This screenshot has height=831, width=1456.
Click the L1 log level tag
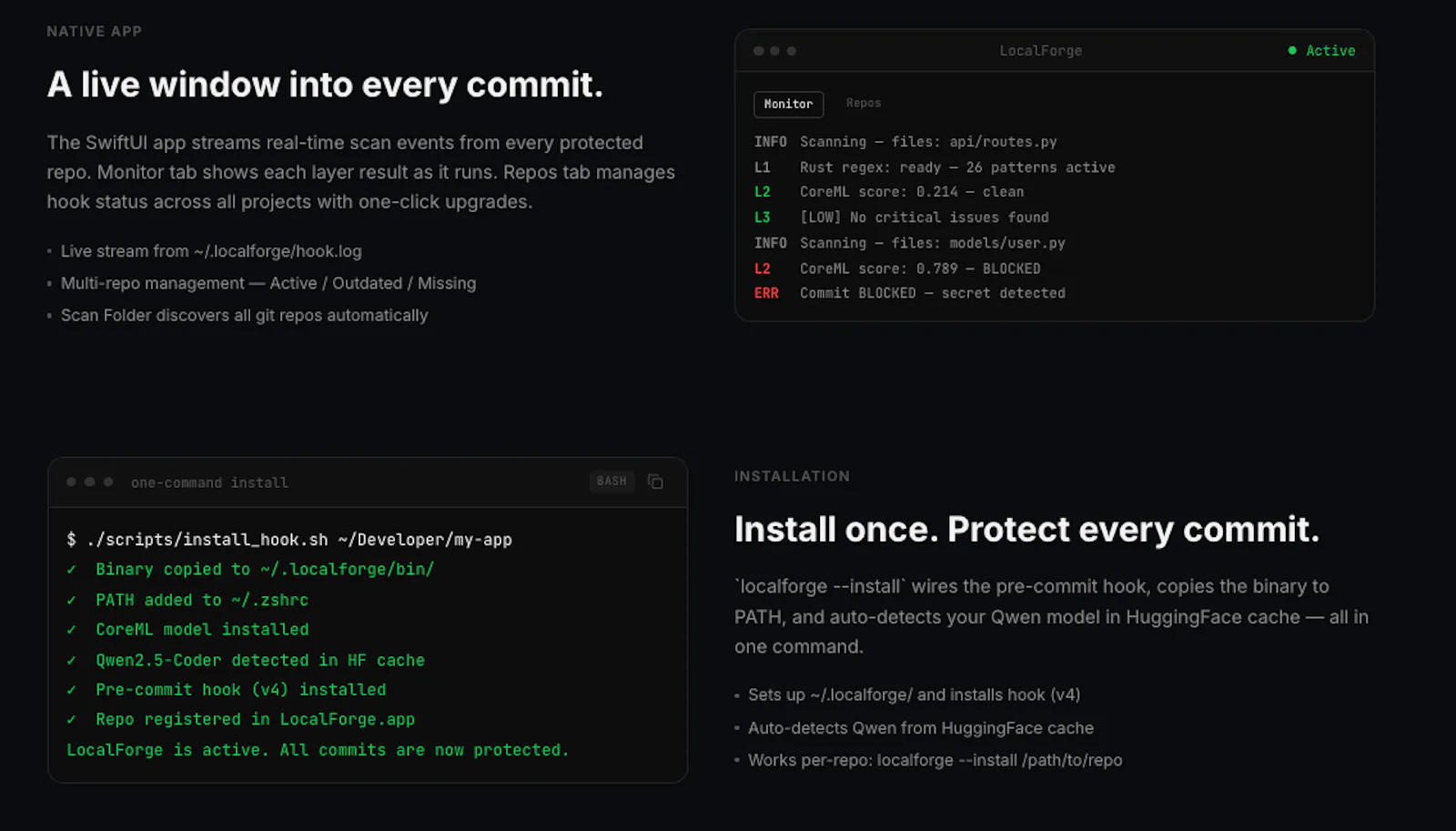(x=763, y=167)
